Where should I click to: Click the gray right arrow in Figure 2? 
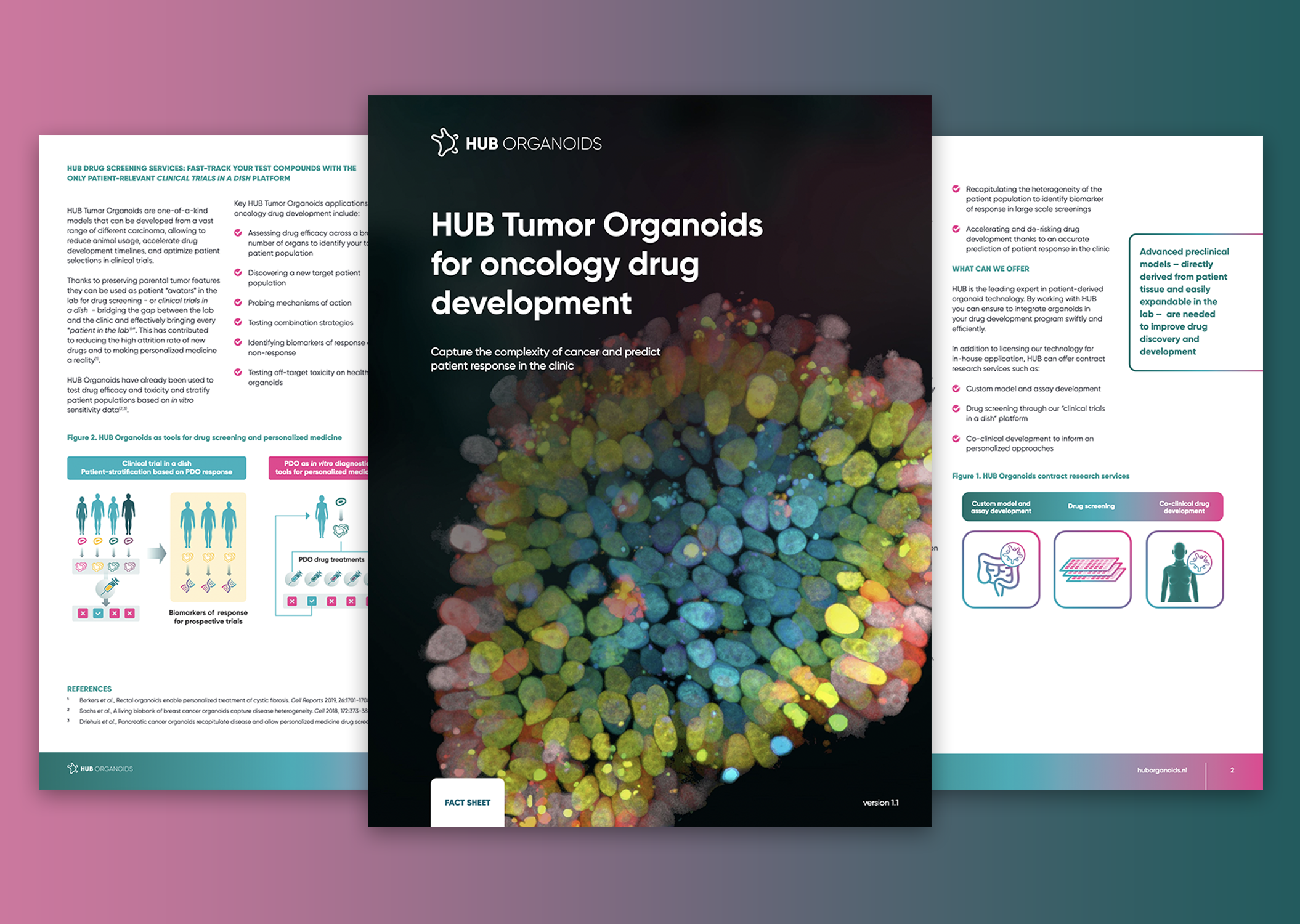pyautogui.click(x=158, y=553)
